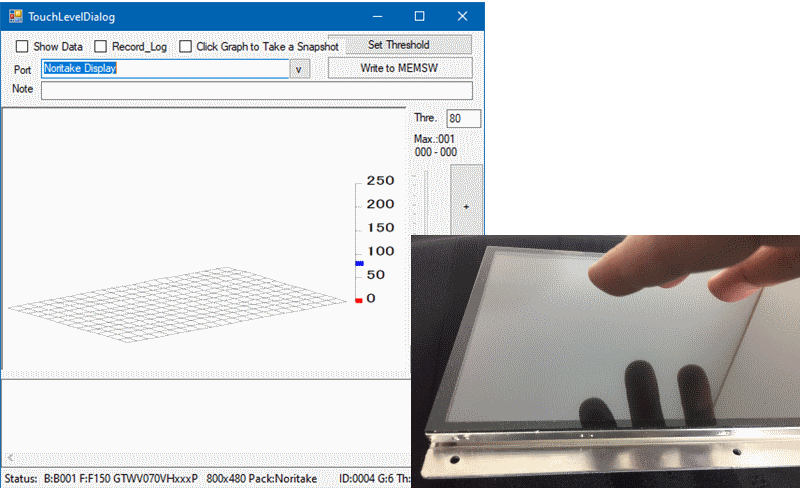Viewport: 800px width, 488px height.
Task: Enable Click Graph to Take a Snapshot
Action: click(x=186, y=47)
